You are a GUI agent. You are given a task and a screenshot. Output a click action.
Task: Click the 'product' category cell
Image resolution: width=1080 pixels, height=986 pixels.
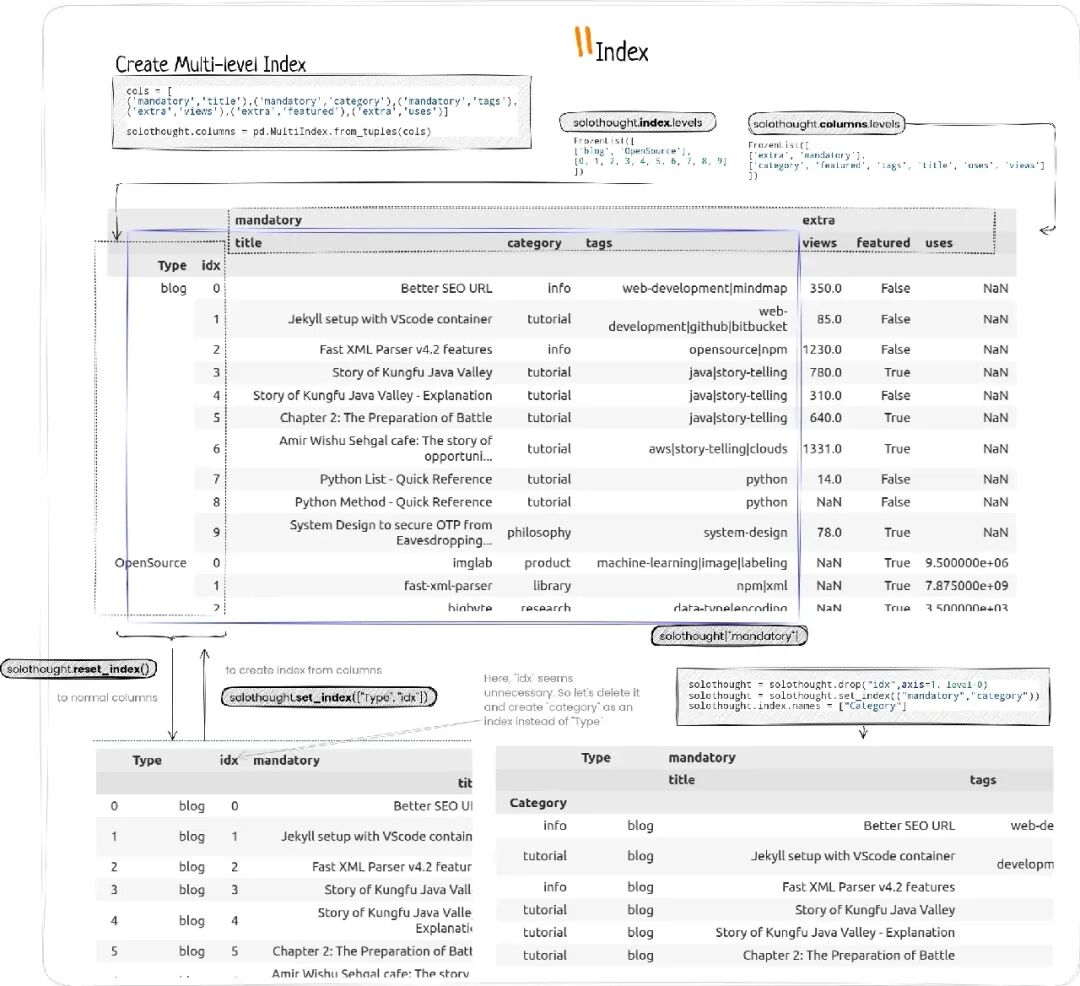click(x=547, y=563)
